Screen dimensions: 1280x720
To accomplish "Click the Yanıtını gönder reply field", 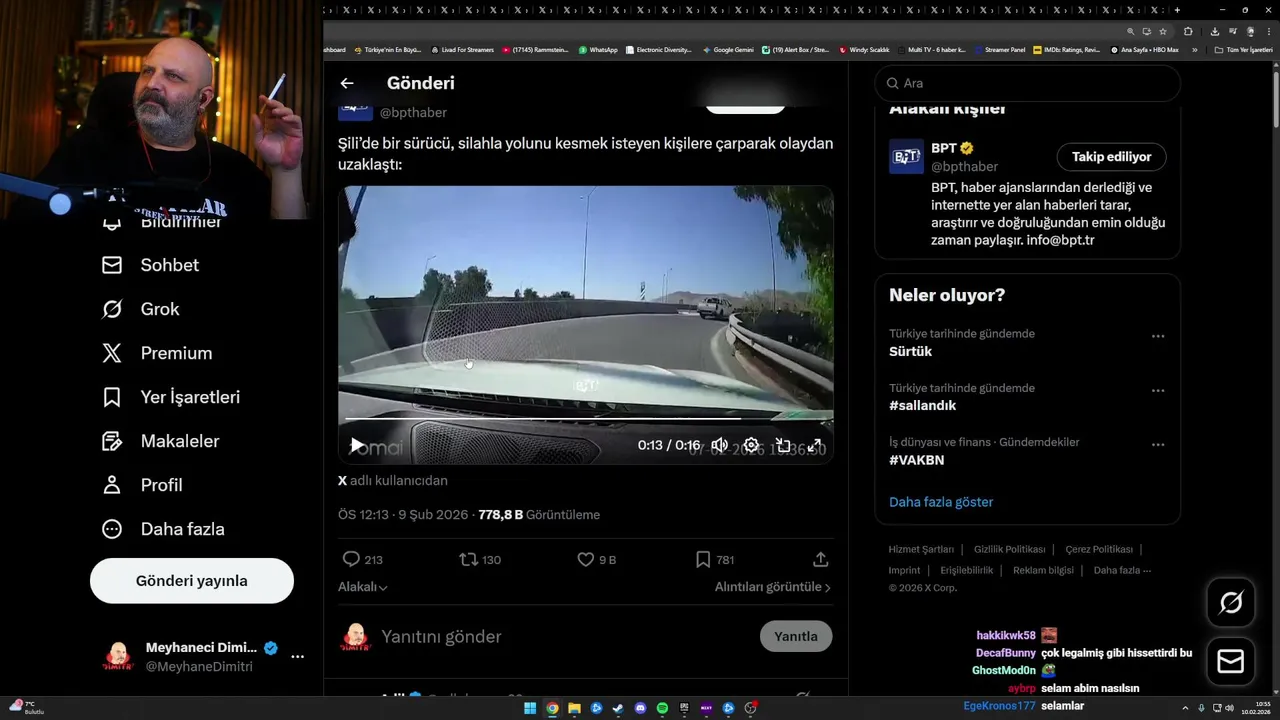I will click(x=565, y=636).
